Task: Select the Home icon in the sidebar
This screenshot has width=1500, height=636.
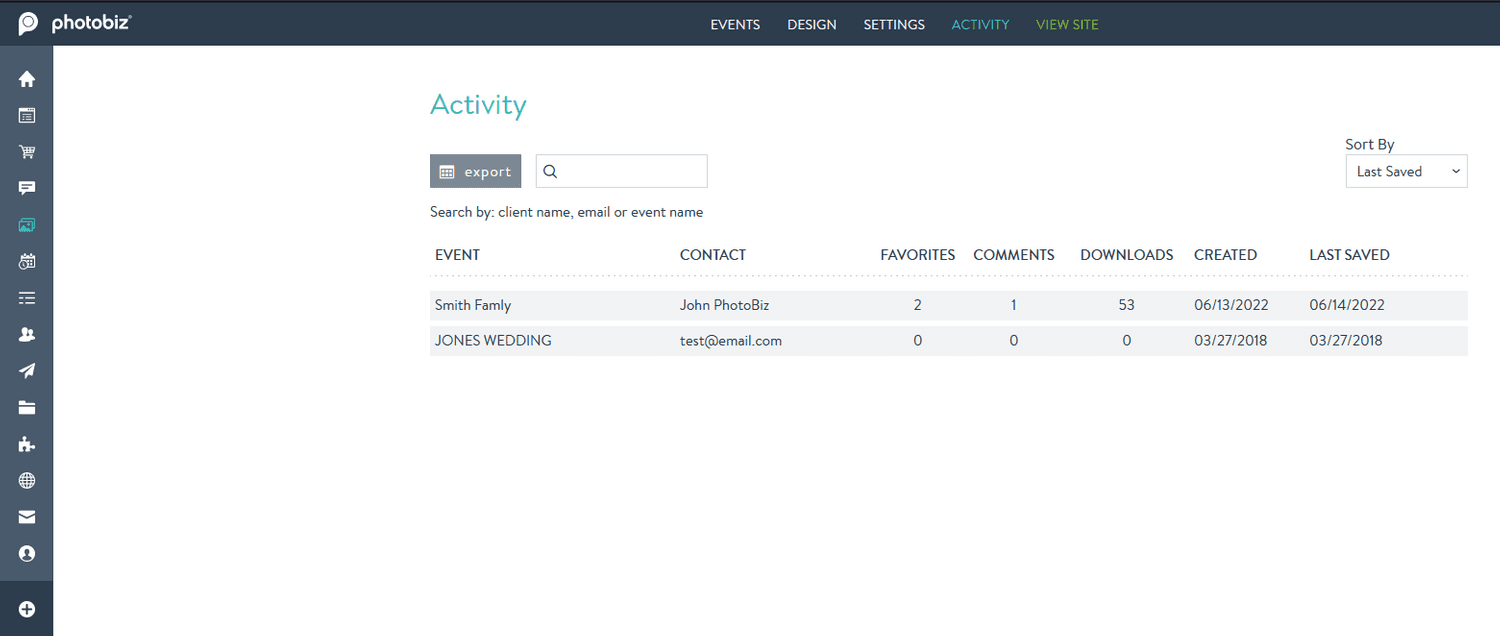Action: (26, 78)
